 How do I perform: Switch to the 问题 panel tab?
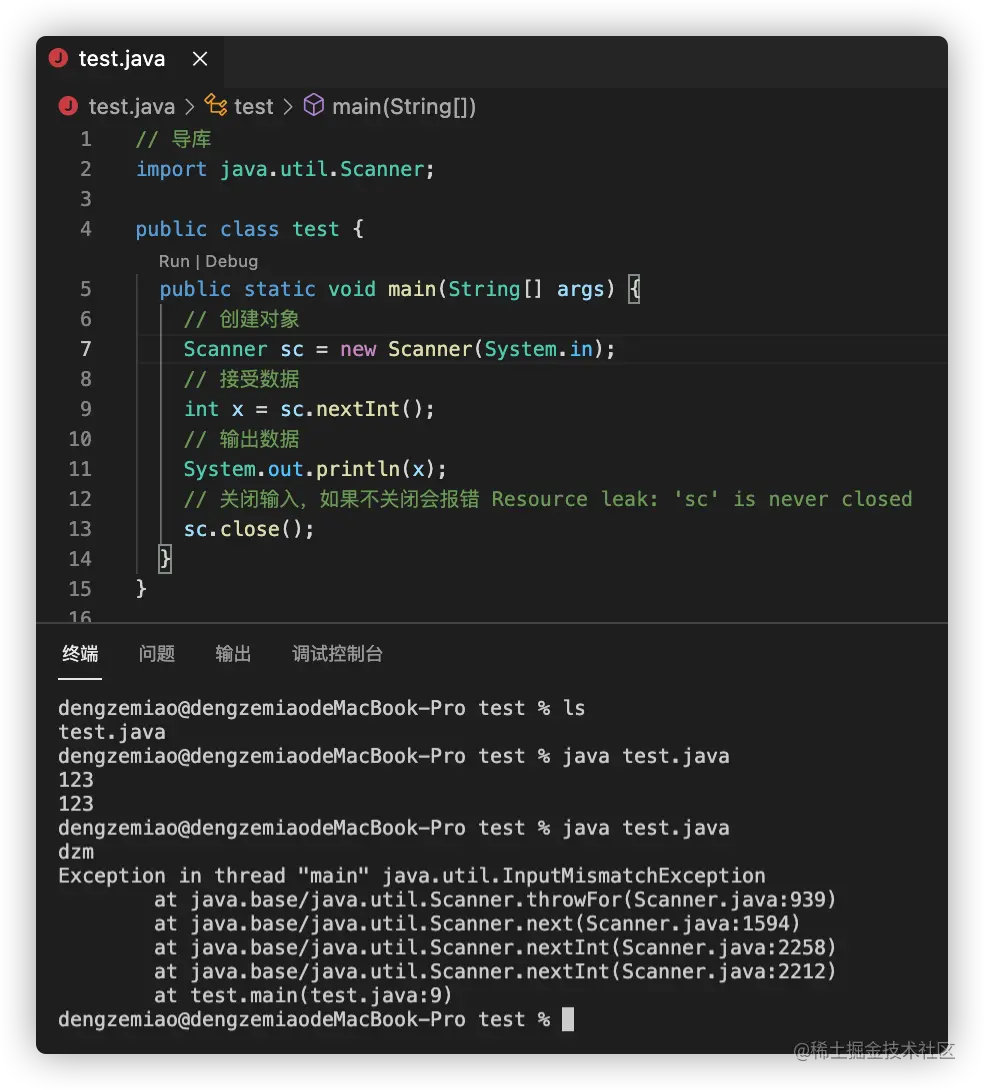click(156, 654)
